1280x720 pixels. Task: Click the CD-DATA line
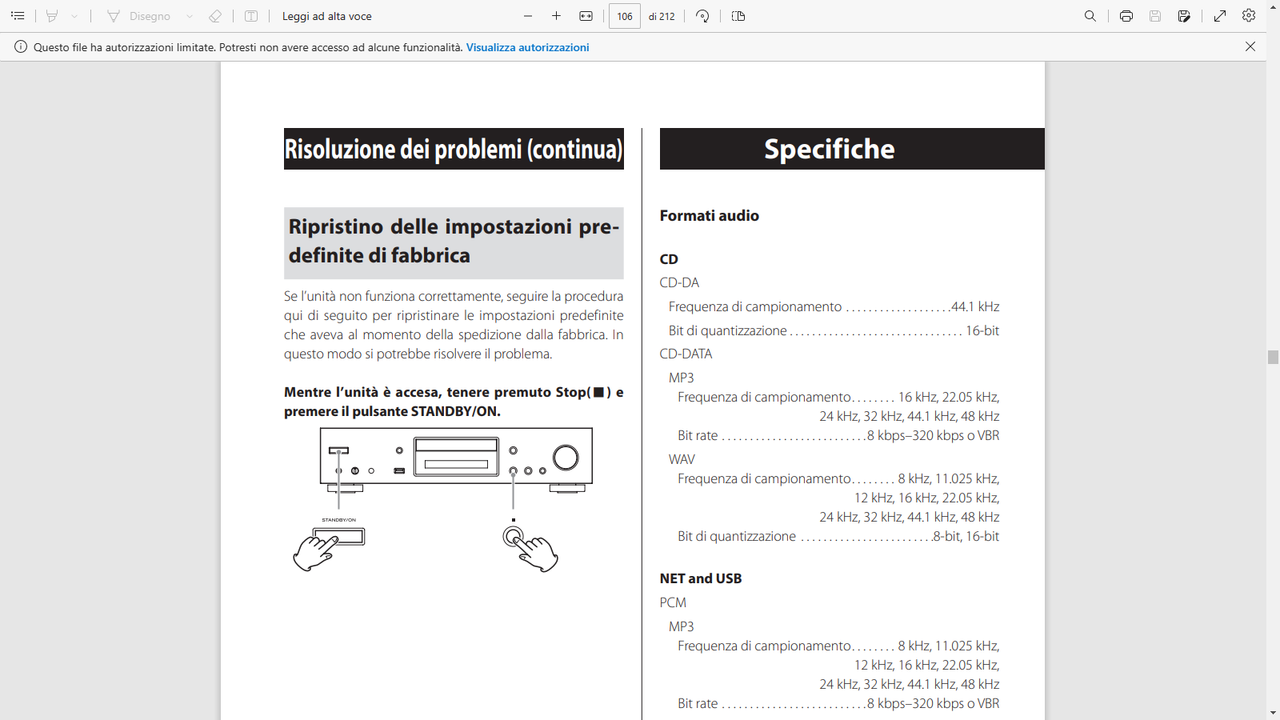pyautogui.click(x=686, y=354)
